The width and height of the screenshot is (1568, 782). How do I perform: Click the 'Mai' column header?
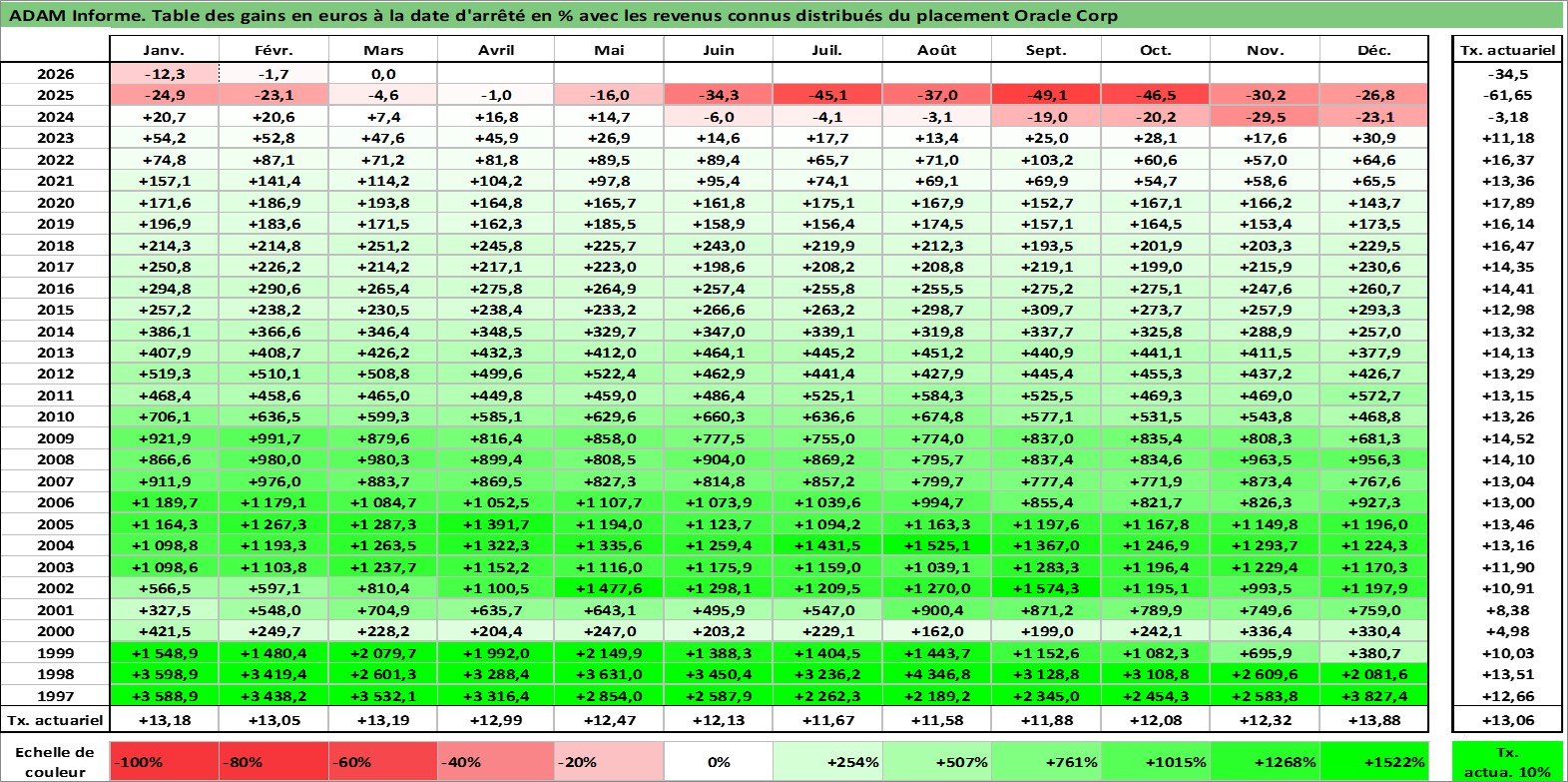pyautogui.click(x=609, y=50)
